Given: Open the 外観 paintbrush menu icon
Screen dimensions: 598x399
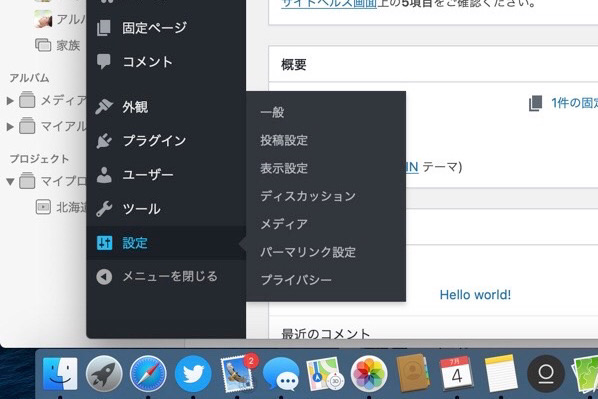Looking at the screenshot, I should (x=104, y=107).
